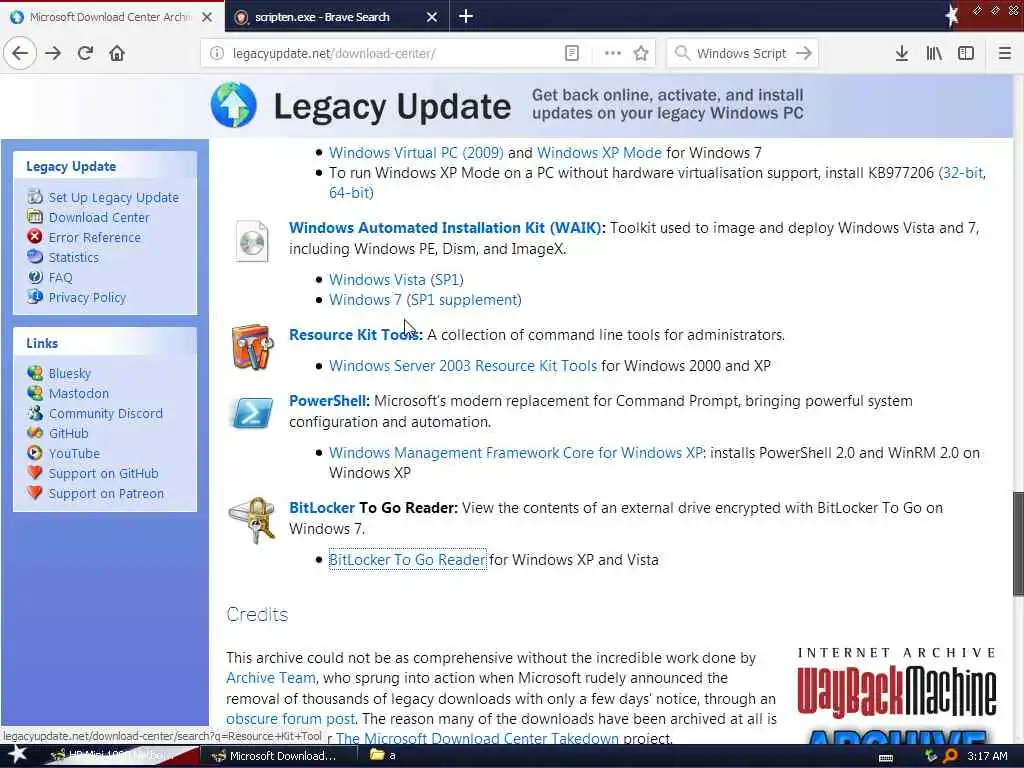Click the Windows Script search box

(741, 54)
